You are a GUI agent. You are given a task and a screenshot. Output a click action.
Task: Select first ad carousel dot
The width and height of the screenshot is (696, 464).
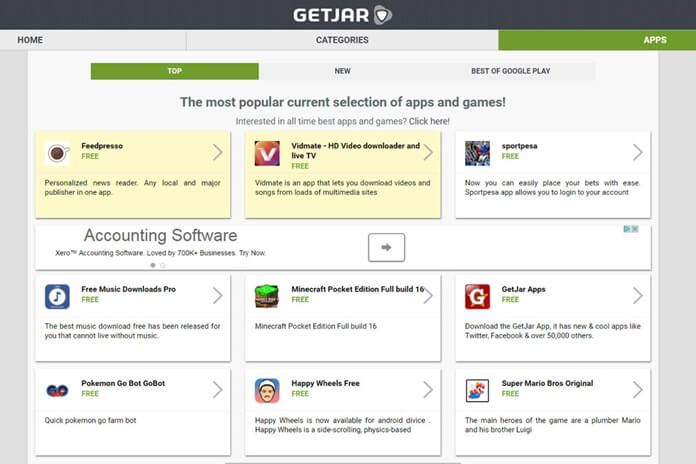tap(153, 265)
